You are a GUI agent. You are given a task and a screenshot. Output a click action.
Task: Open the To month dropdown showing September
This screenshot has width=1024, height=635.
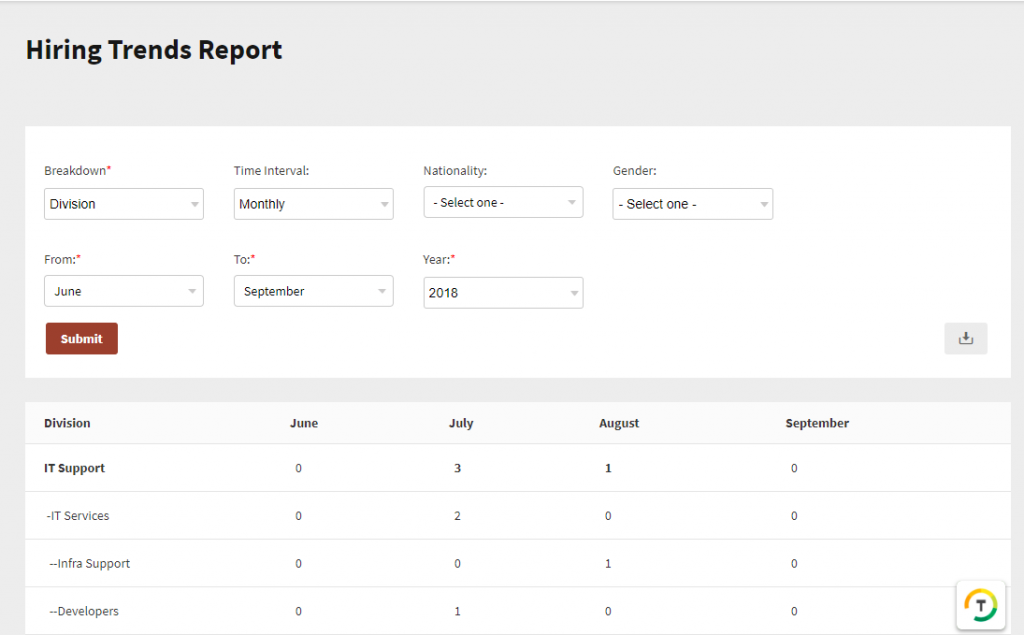click(x=313, y=291)
